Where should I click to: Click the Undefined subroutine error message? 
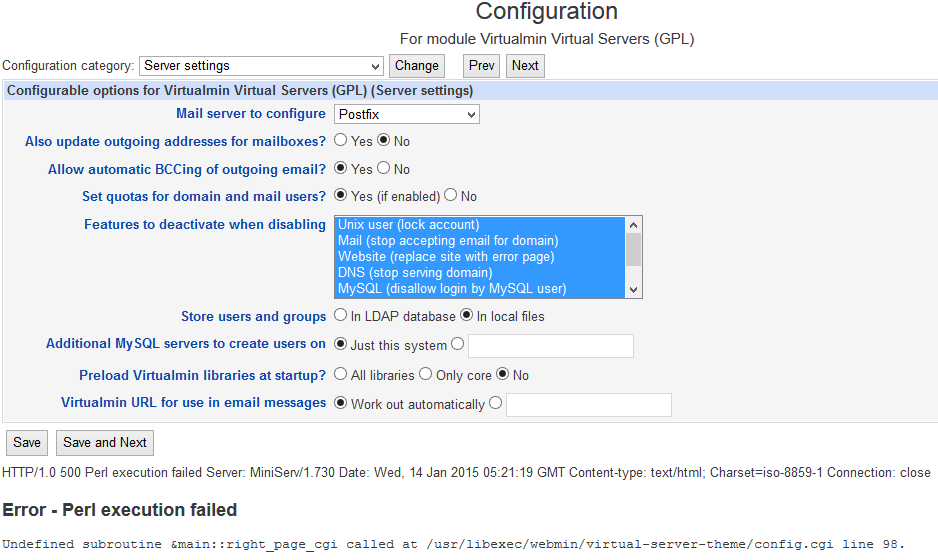tap(453, 544)
